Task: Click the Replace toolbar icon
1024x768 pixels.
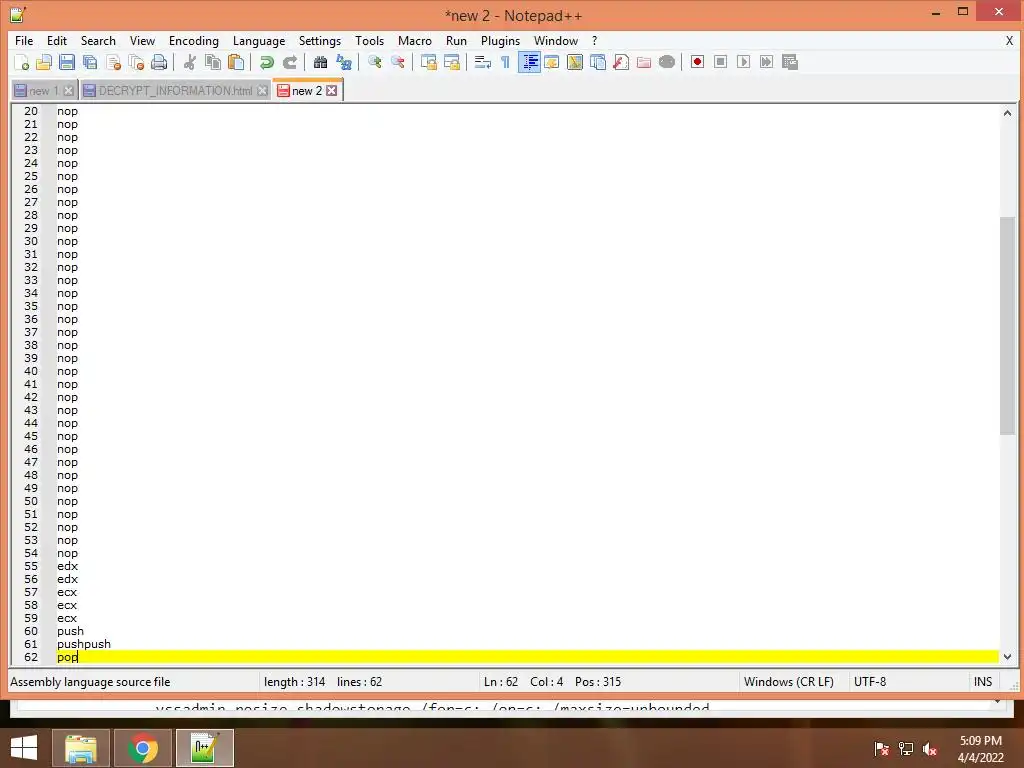Action: click(x=344, y=62)
